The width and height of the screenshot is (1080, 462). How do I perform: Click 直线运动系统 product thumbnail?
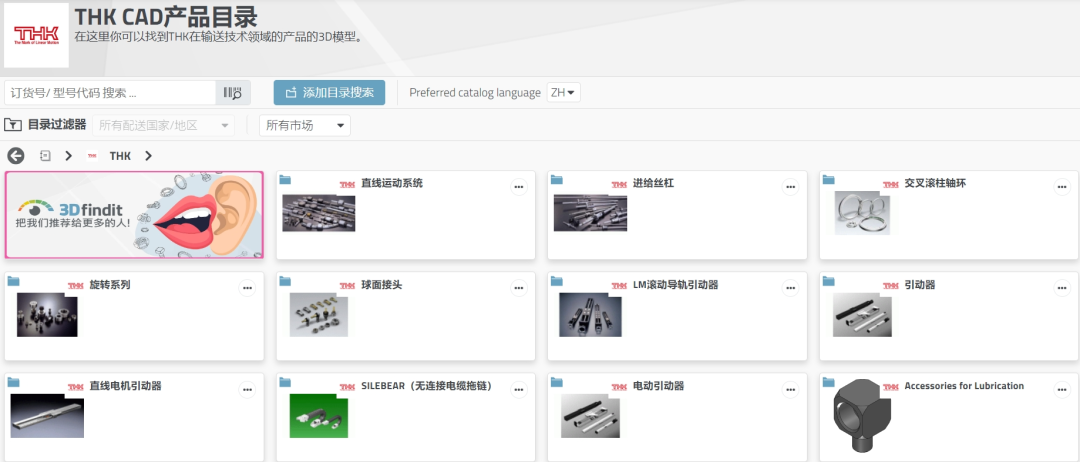(x=319, y=213)
